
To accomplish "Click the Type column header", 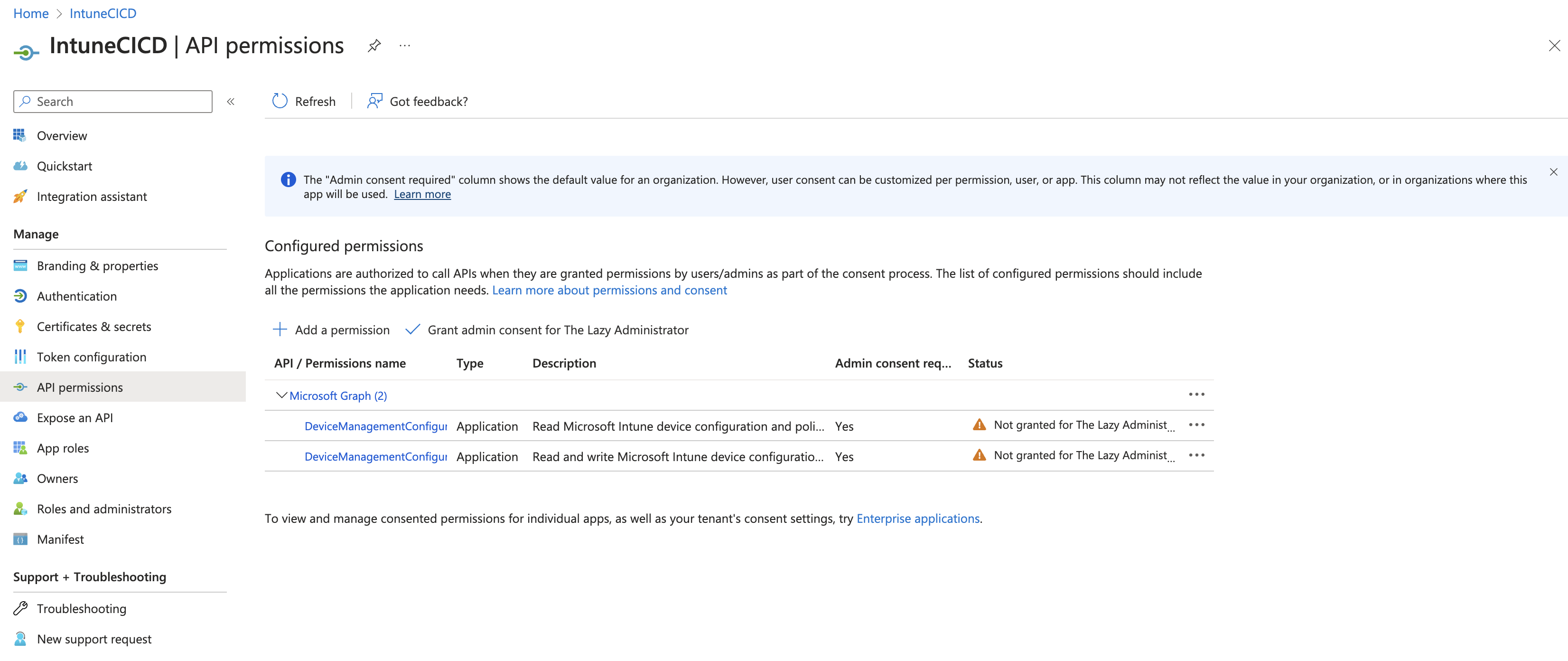I will [x=469, y=363].
